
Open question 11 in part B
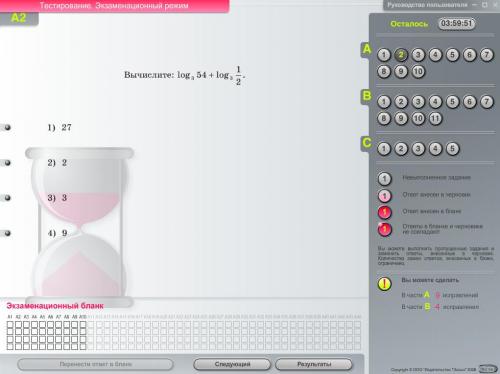pos(435,118)
